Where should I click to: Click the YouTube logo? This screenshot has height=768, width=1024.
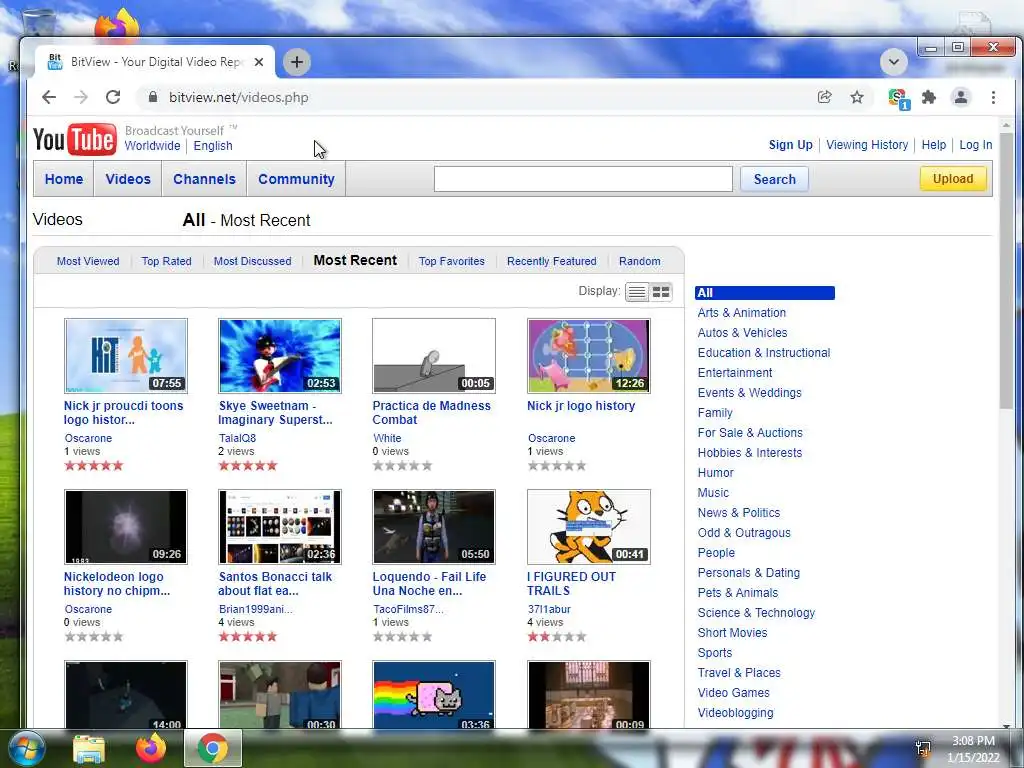(74, 139)
